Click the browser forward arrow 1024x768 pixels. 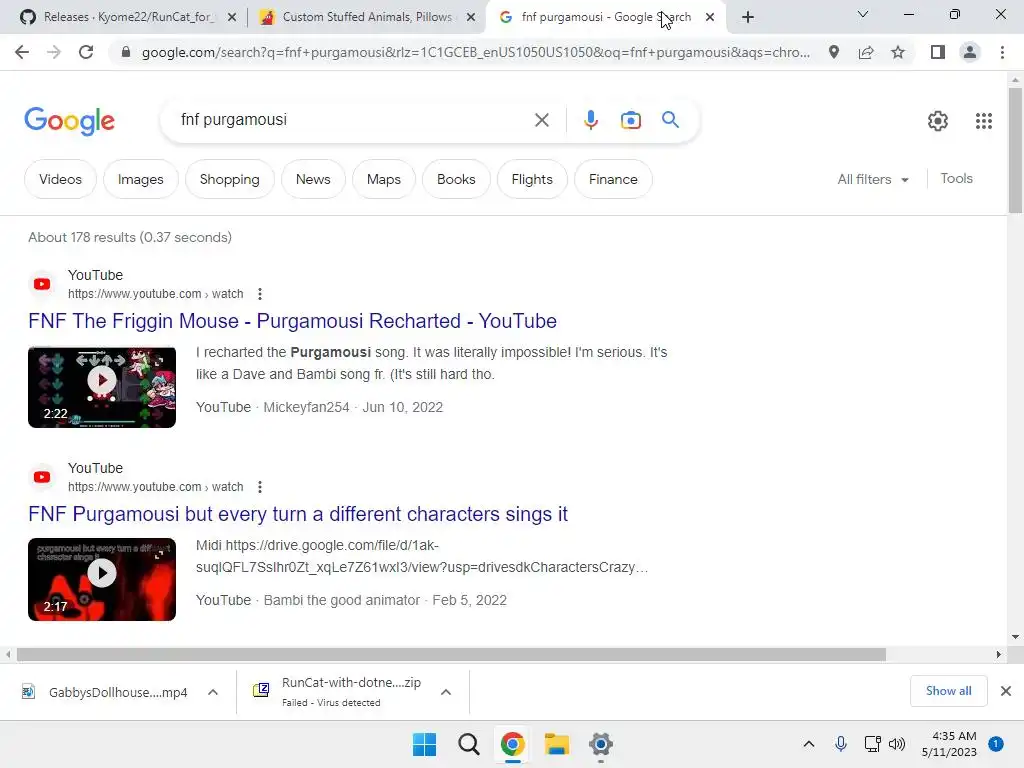[x=54, y=52]
